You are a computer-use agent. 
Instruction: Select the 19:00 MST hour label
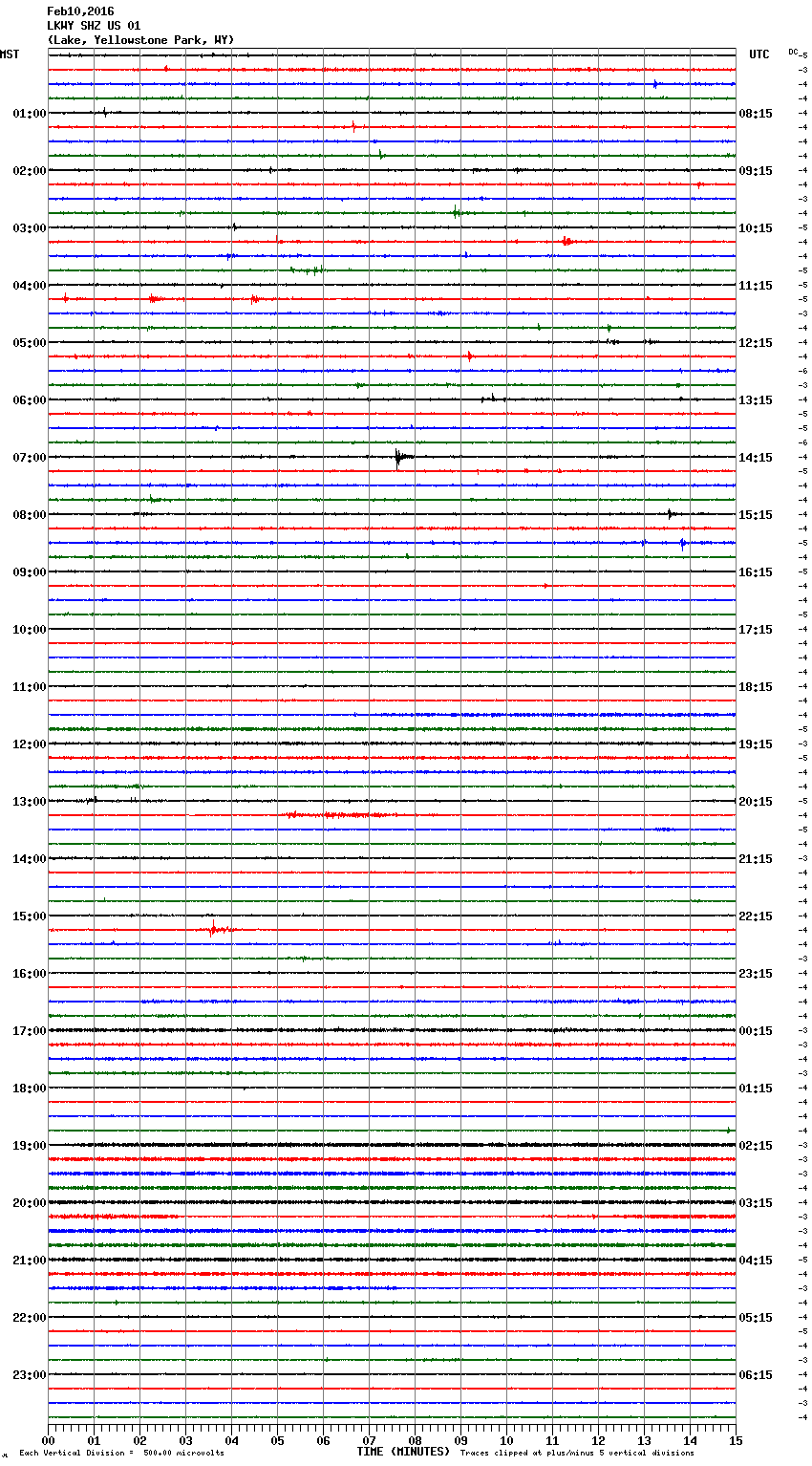pos(30,1146)
